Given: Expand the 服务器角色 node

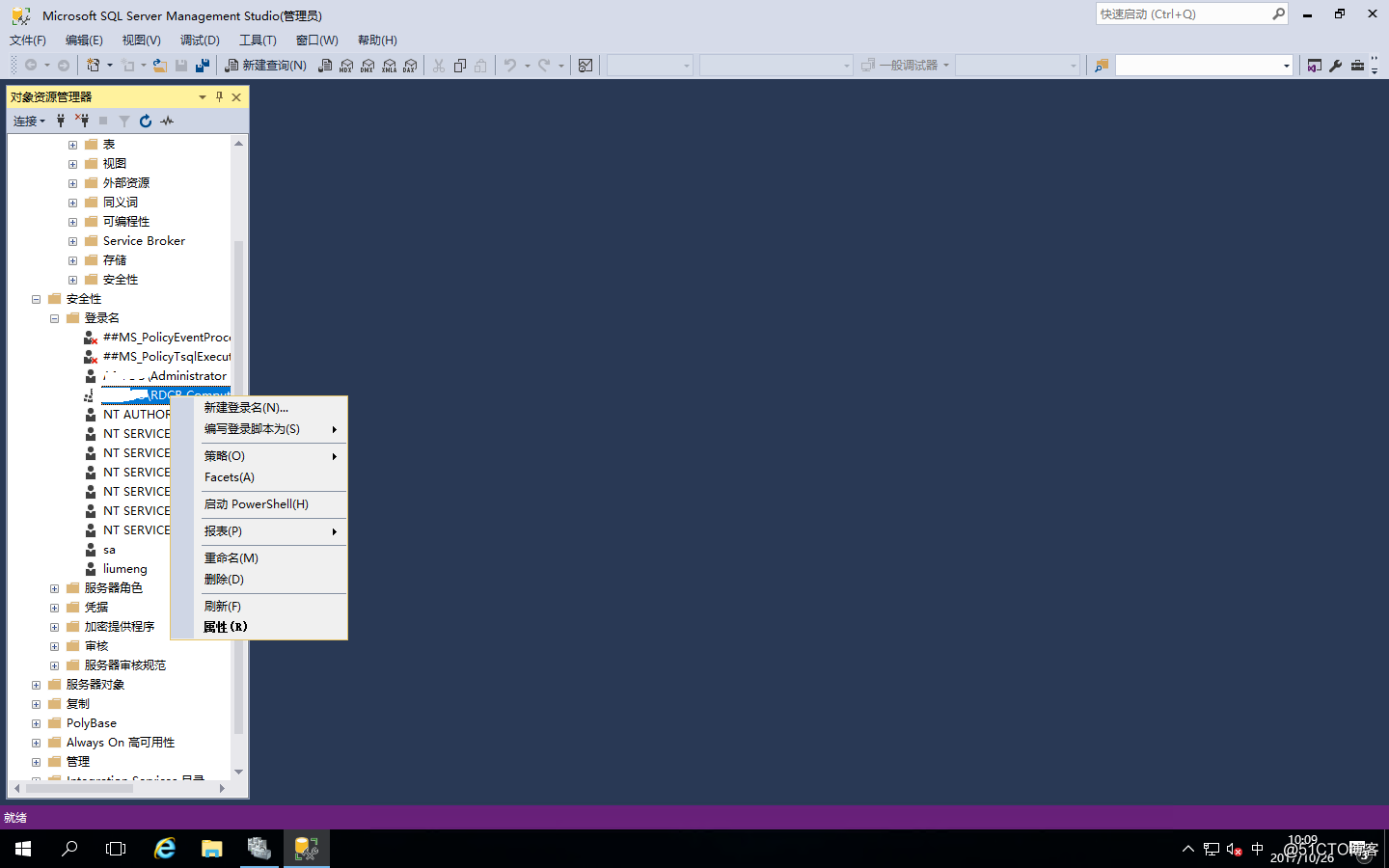Looking at the screenshot, I should (x=54, y=588).
